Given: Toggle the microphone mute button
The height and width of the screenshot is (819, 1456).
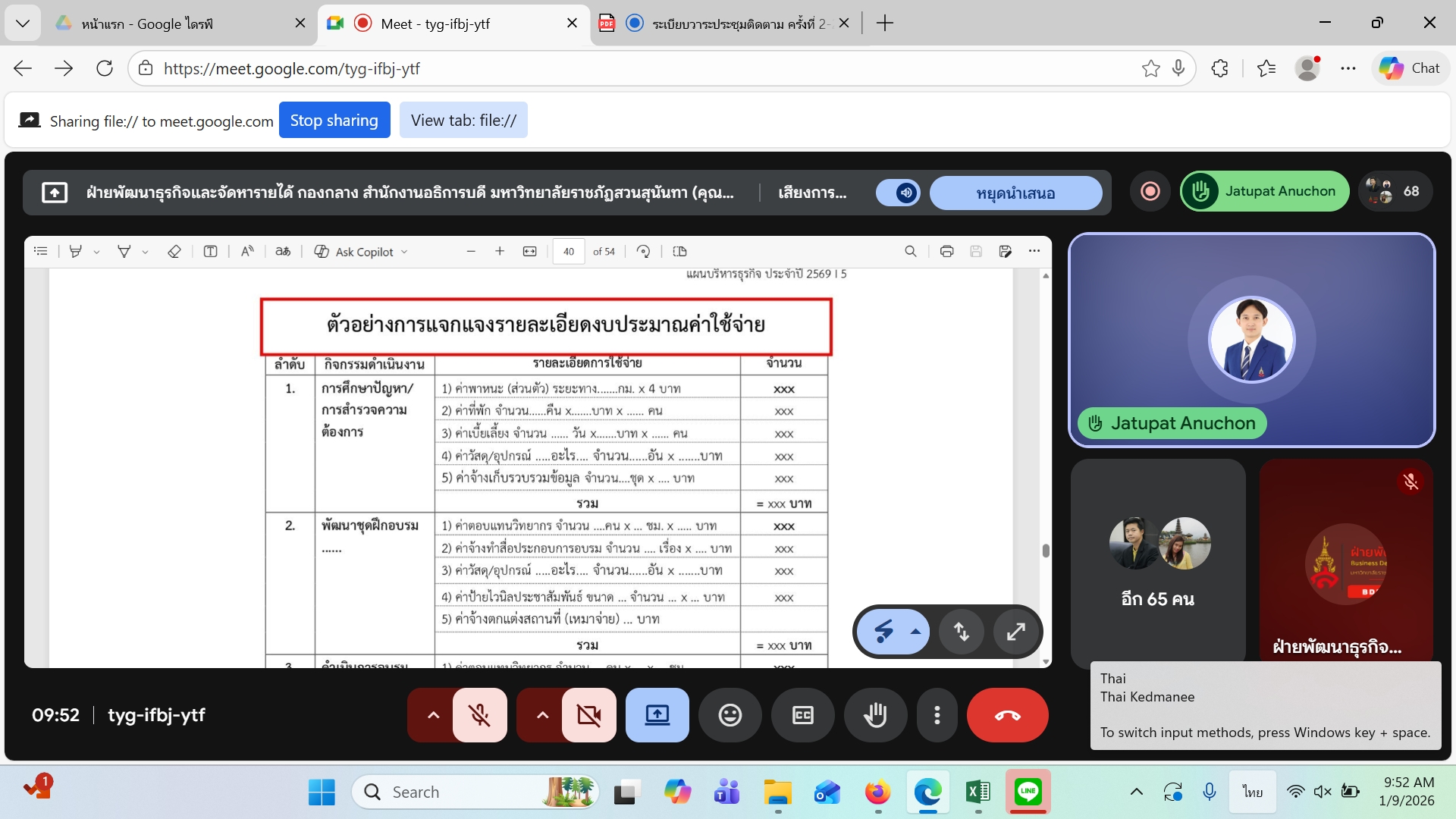Looking at the screenshot, I should tap(479, 715).
